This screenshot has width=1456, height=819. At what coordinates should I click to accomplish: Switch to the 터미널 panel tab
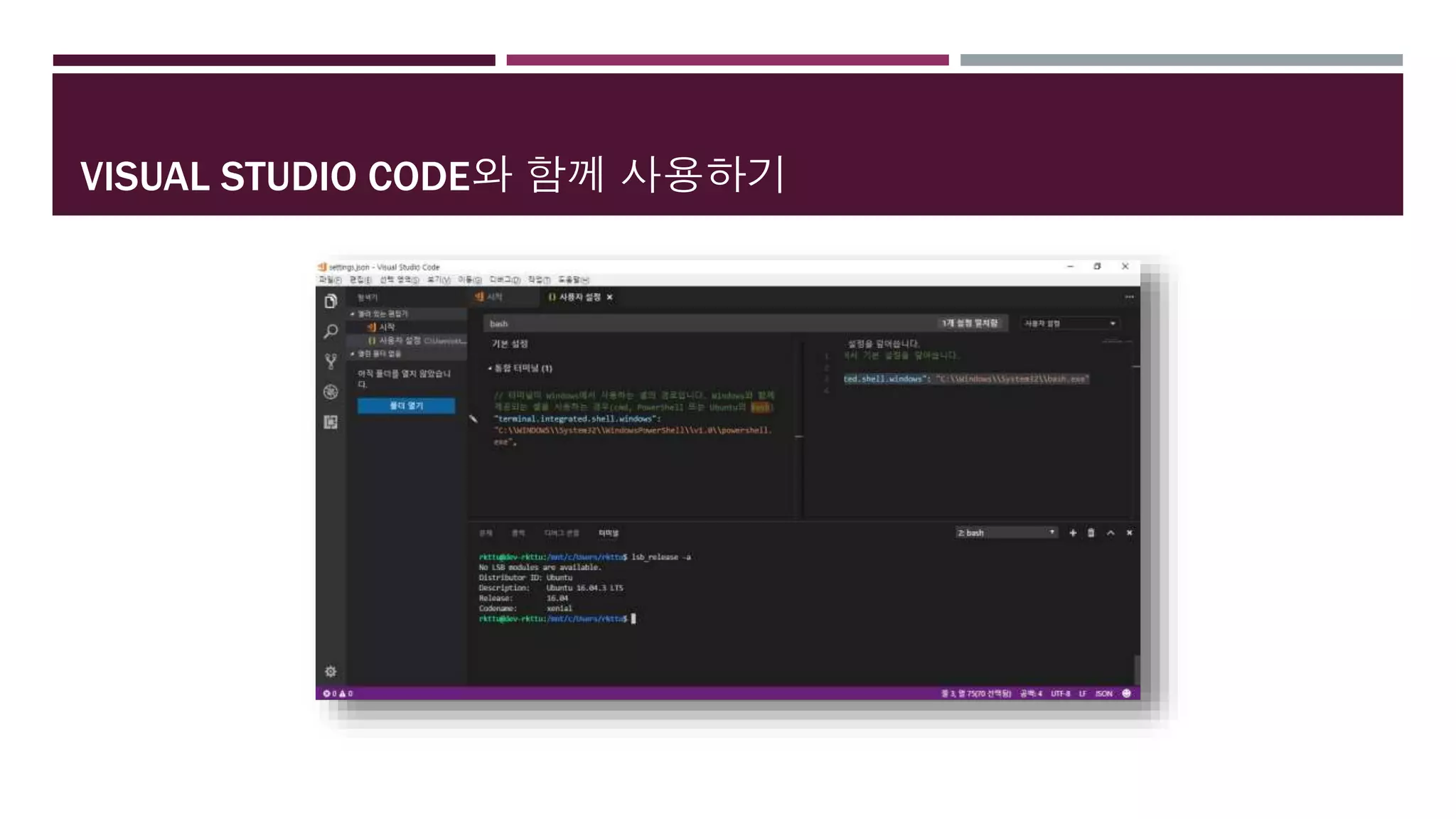tap(609, 532)
